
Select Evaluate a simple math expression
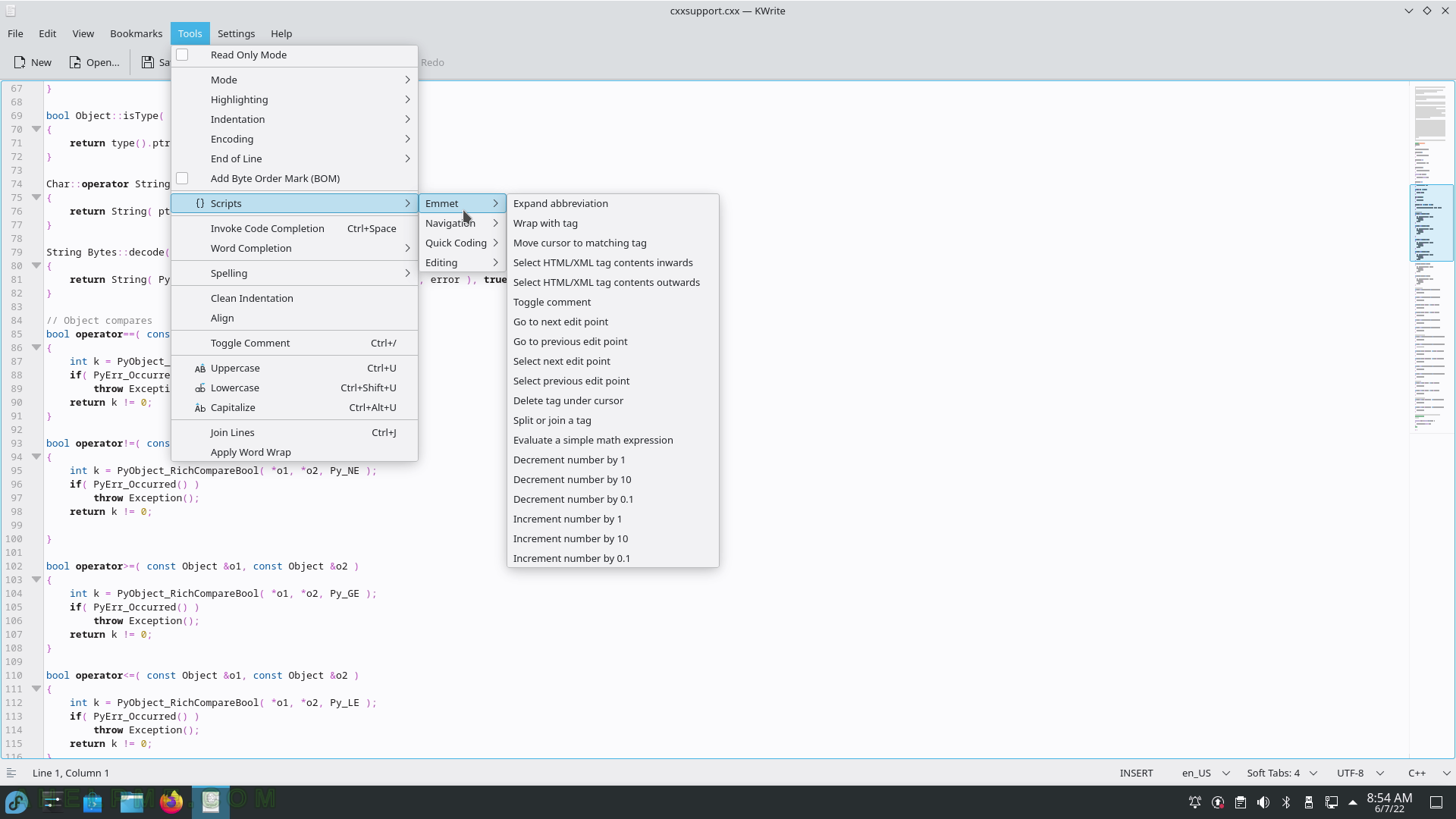coord(613,440)
